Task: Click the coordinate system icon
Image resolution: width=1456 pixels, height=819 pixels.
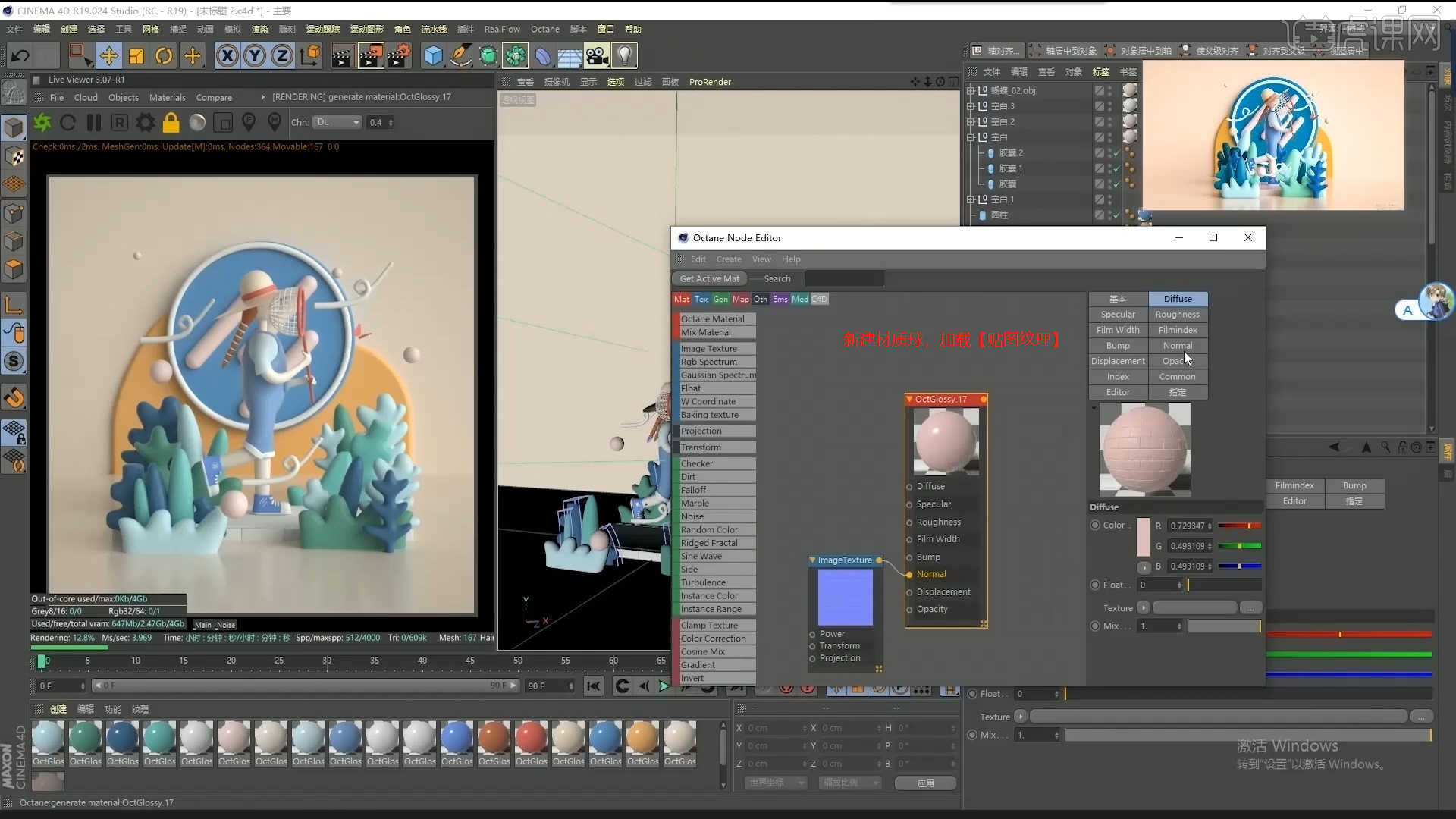Action: (x=310, y=55)
